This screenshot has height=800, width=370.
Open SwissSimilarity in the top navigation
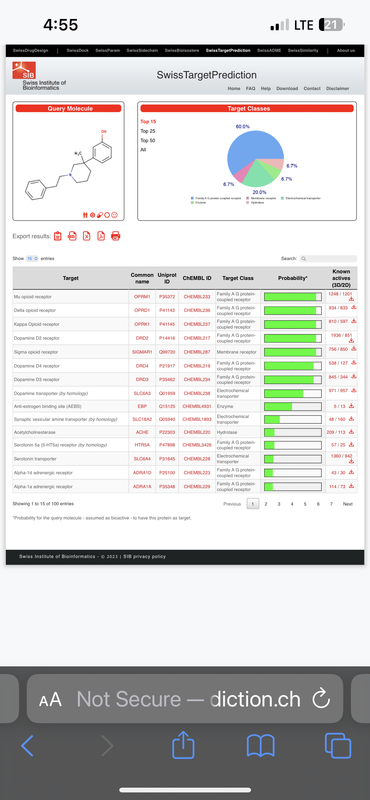coord(303,51)
